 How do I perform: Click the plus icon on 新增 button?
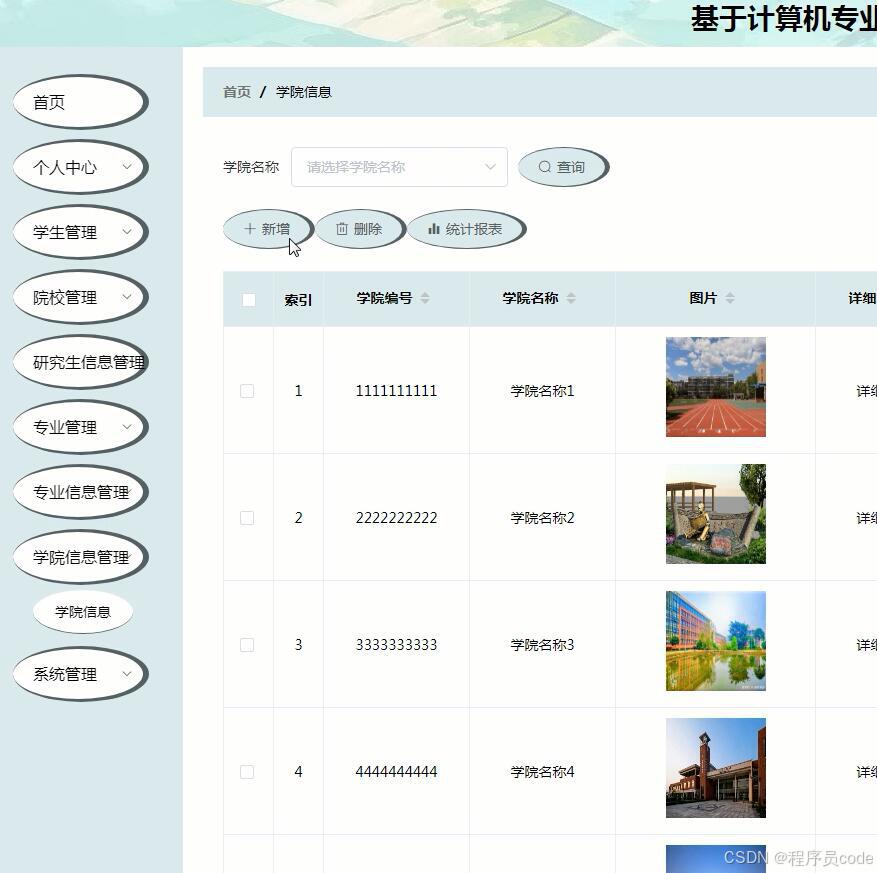(x=250, y=229)
